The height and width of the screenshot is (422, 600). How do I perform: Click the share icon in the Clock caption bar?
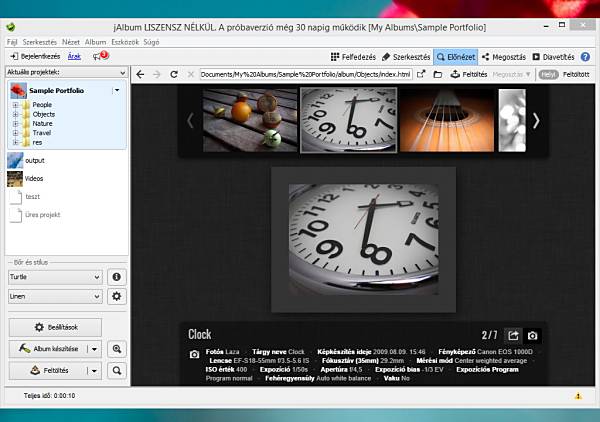[x=513, y=335]
